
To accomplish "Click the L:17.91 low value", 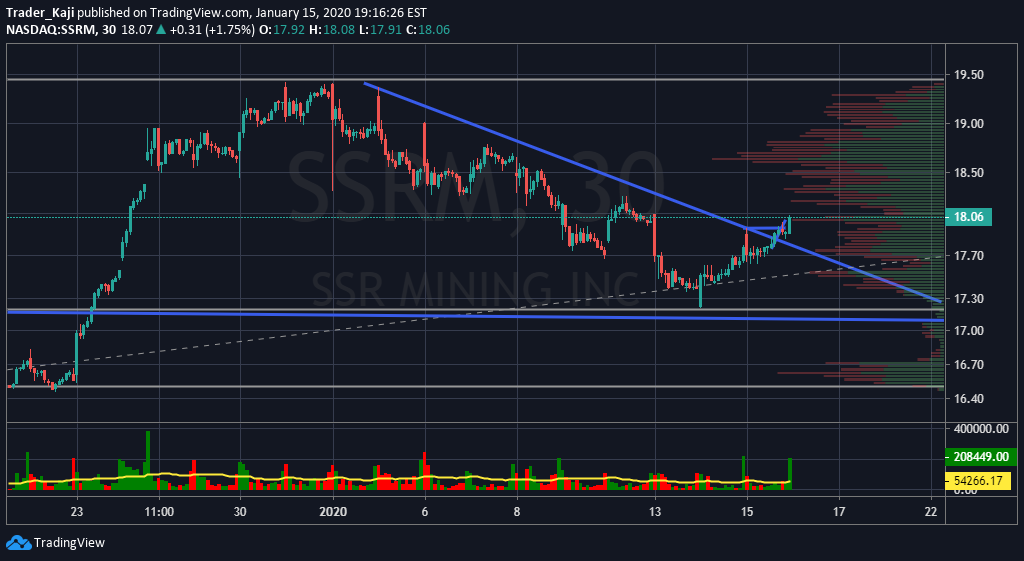I will 379,30.
